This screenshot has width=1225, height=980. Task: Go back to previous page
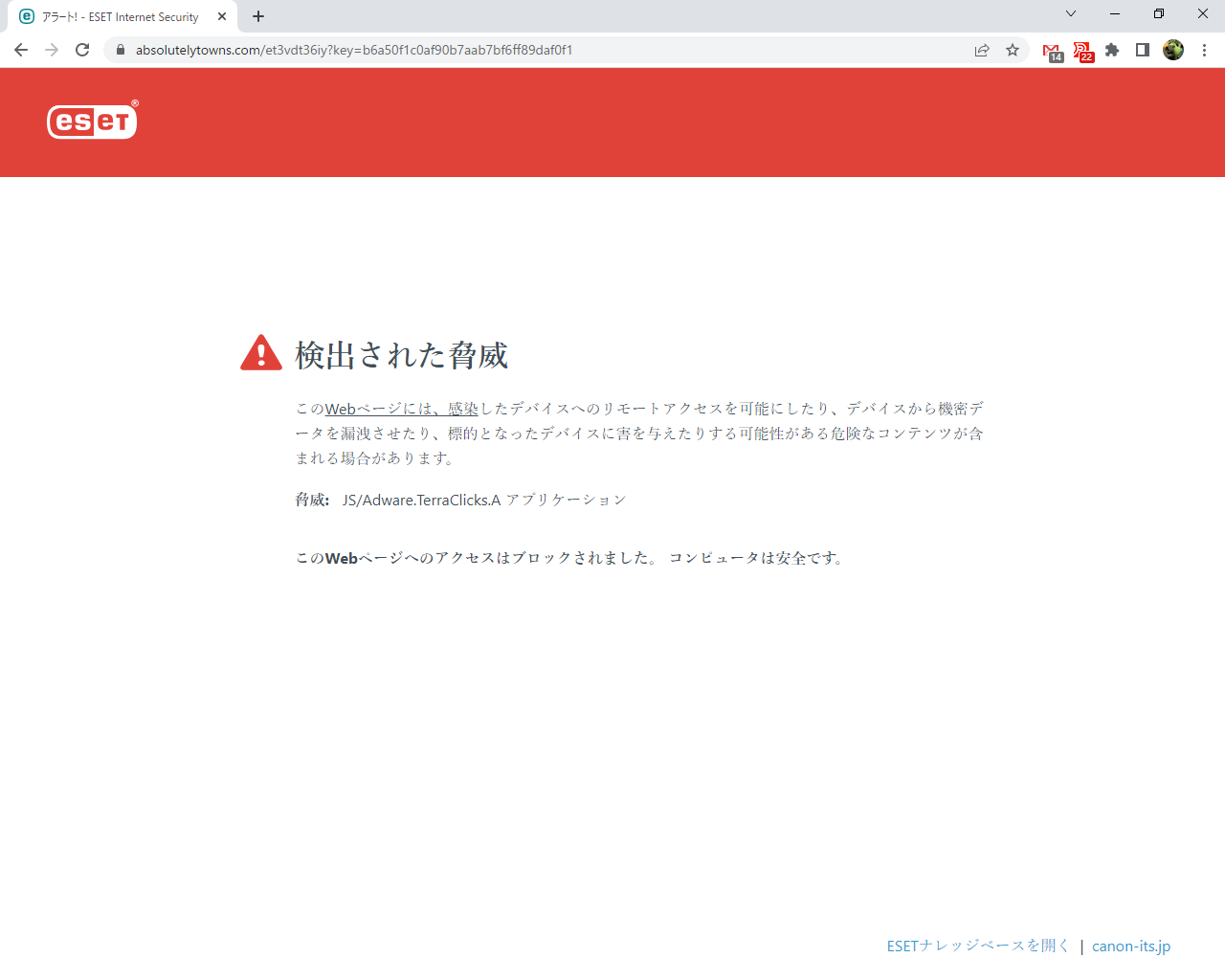pyautogui.click(x=21, y=50)
